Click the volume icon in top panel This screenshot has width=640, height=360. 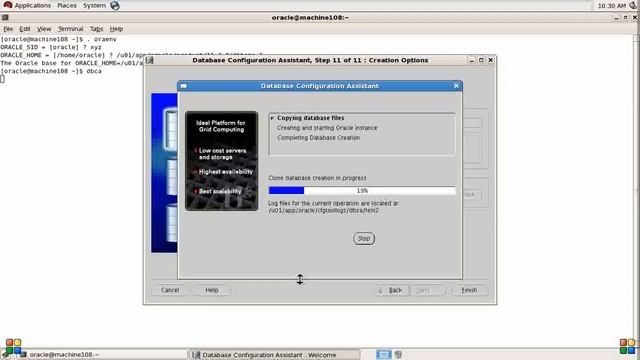click(x=633, y=6)
